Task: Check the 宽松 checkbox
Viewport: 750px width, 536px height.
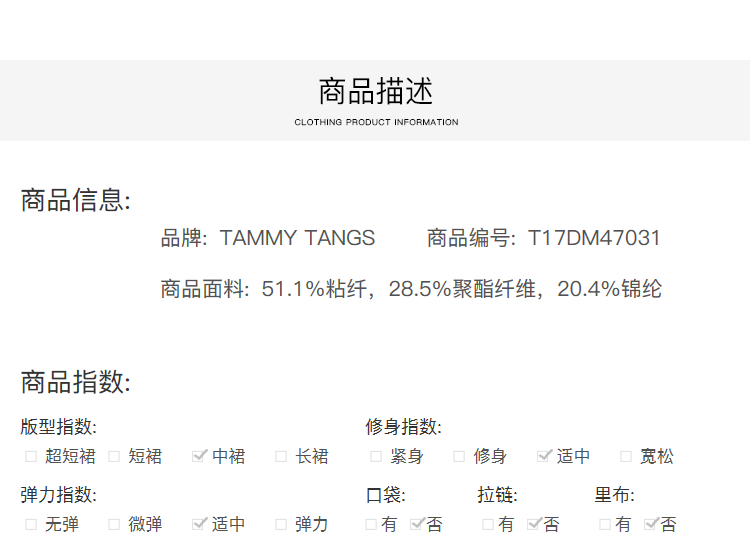Action: click(626, 457)
